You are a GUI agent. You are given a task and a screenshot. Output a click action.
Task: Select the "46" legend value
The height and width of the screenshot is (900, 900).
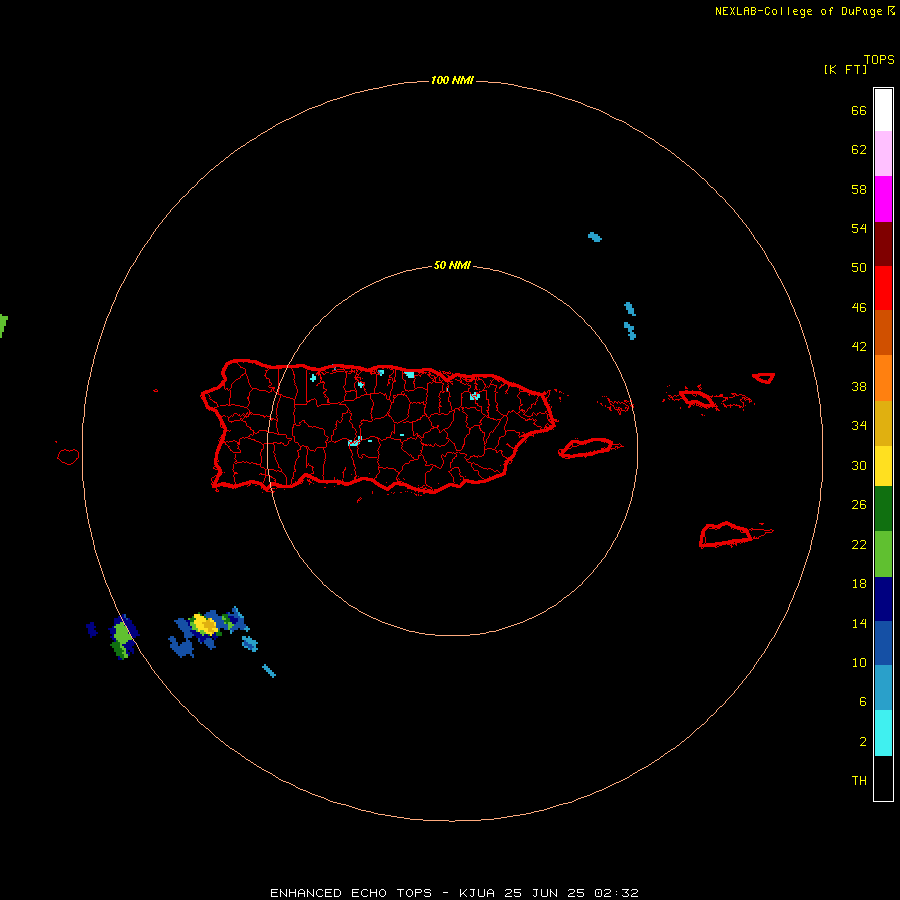(859, 307)
